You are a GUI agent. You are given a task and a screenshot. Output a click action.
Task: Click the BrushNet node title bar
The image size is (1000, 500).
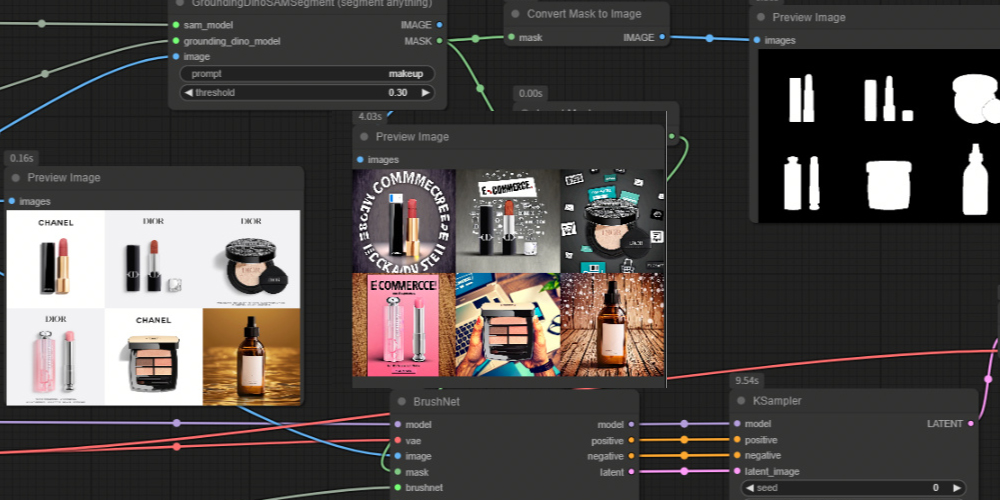[x=515, y=401]
